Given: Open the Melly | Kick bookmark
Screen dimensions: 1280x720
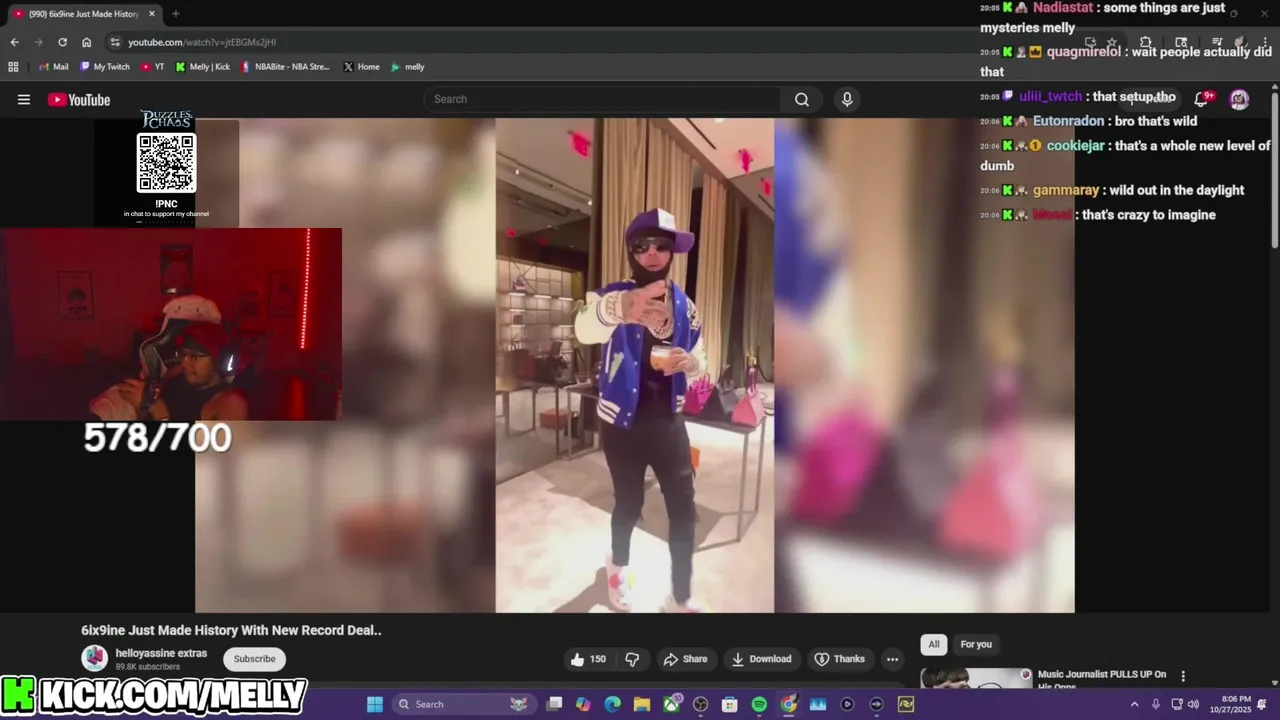Looking at the screenshot, I should pos(203,67).
